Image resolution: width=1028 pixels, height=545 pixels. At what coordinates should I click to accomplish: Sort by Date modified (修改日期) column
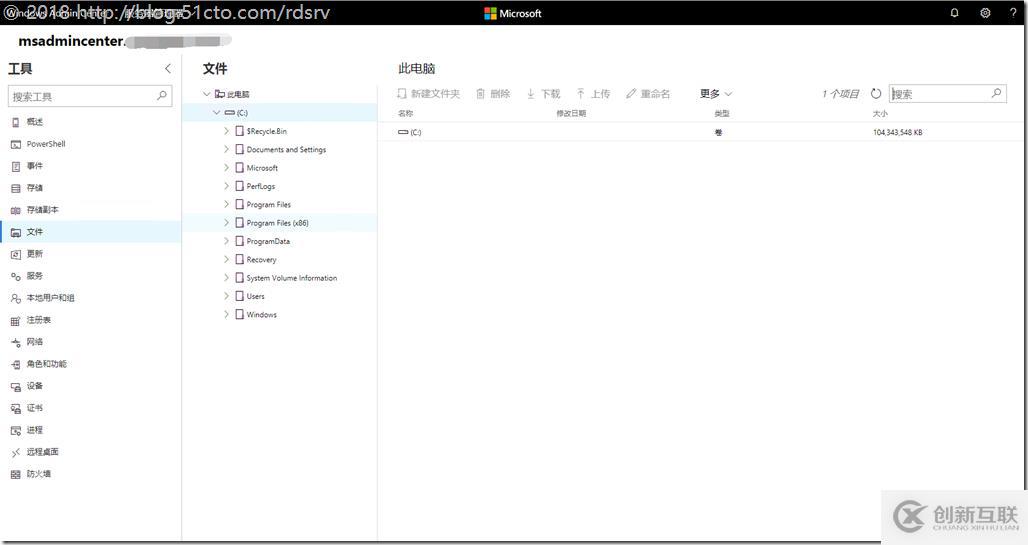click(571, 113)
